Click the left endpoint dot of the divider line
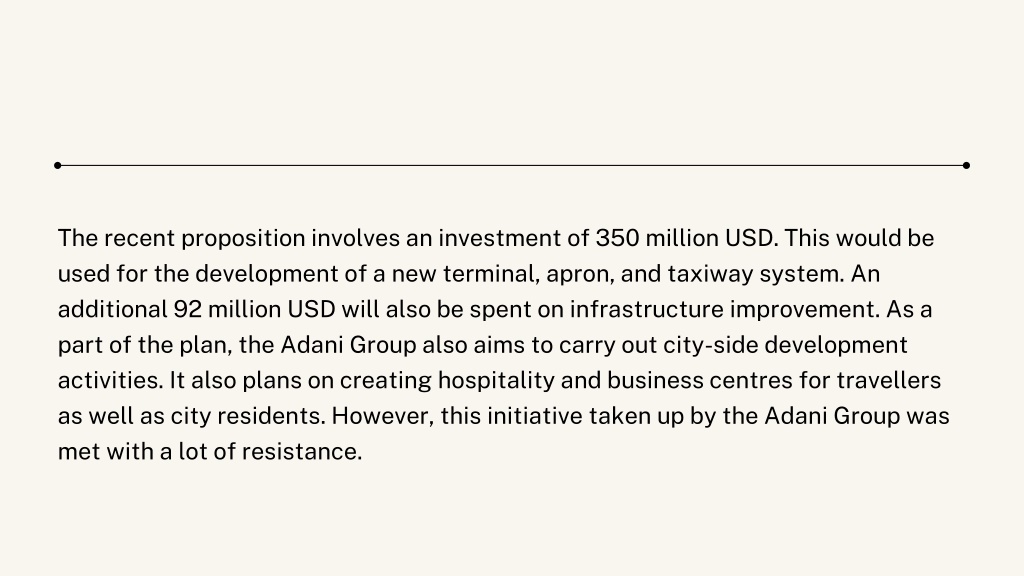 pyautogui.click(x=57, y=165)
